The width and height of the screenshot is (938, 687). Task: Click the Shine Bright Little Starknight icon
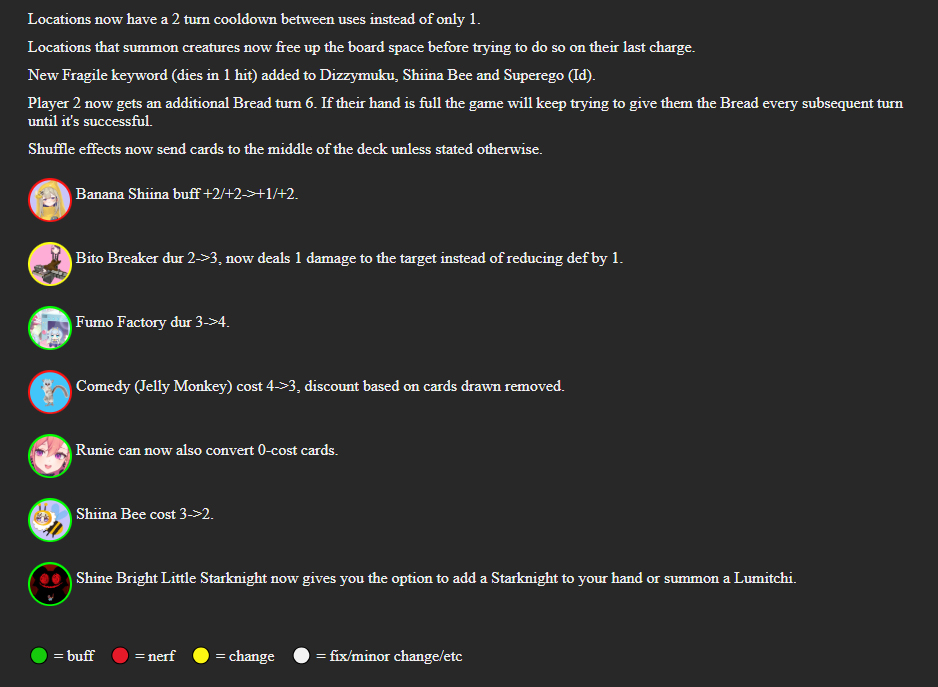click(50, 584)
